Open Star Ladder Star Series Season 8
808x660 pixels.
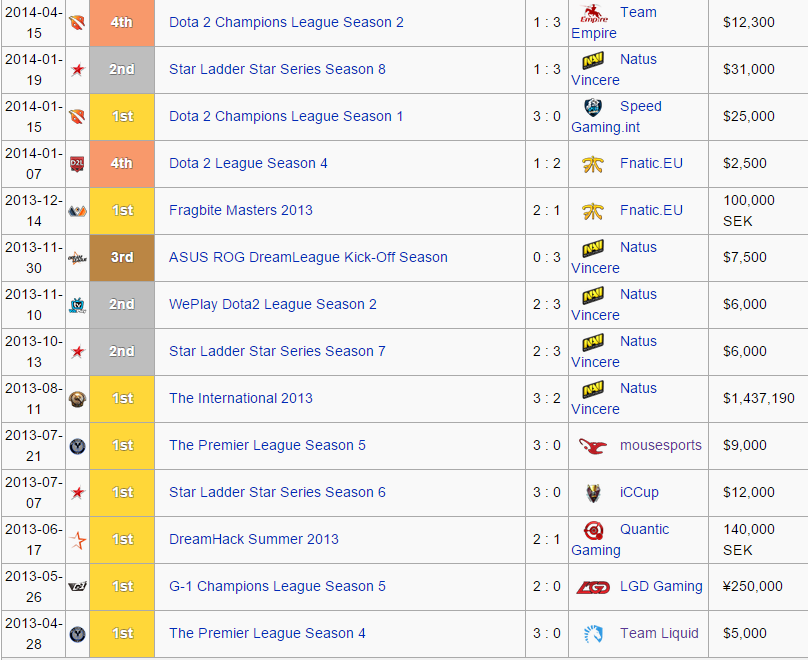click(277, 69)
